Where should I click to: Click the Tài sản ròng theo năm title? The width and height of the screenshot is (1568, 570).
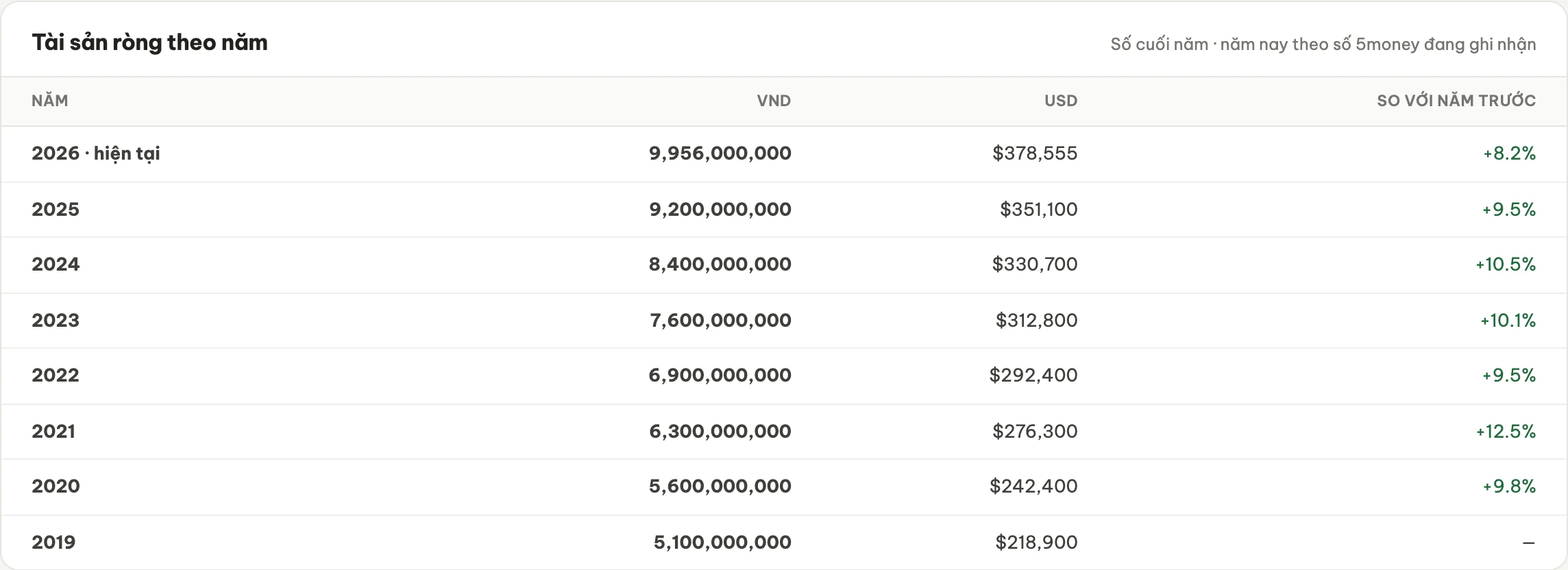[x=149, y=42]
